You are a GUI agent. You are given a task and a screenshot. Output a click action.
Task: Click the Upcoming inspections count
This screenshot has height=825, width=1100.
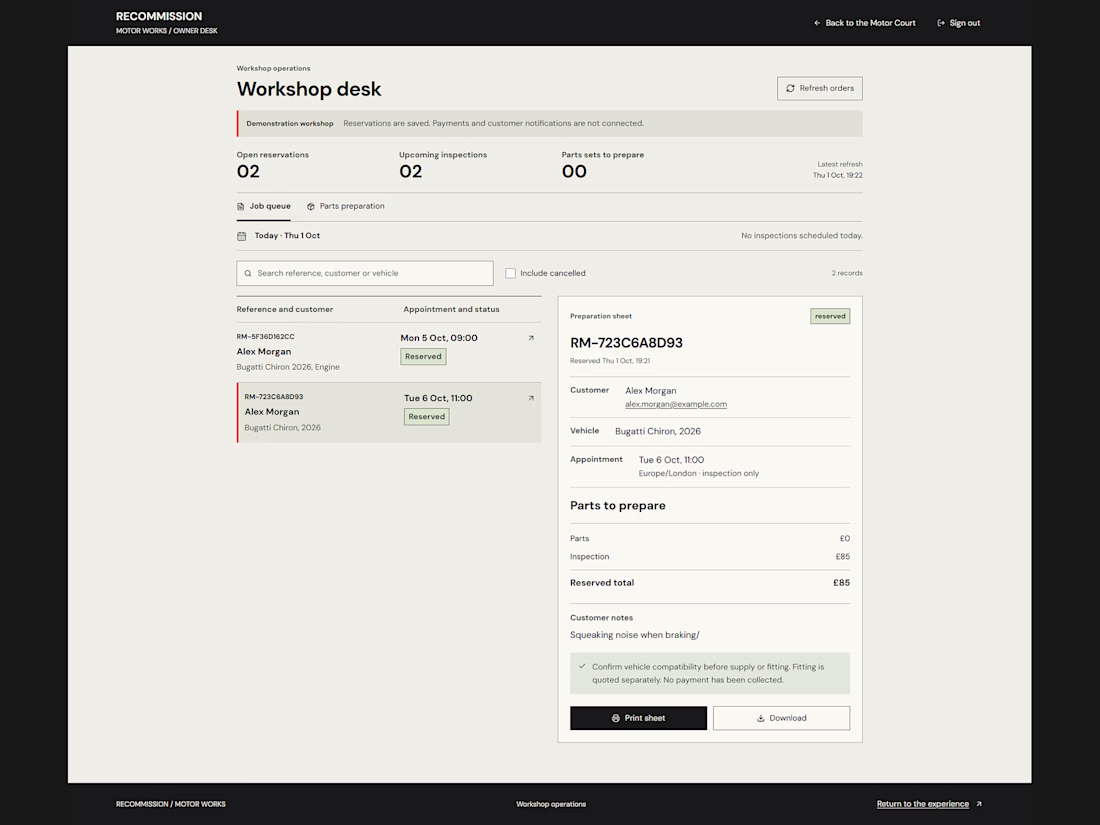(411, 172)
